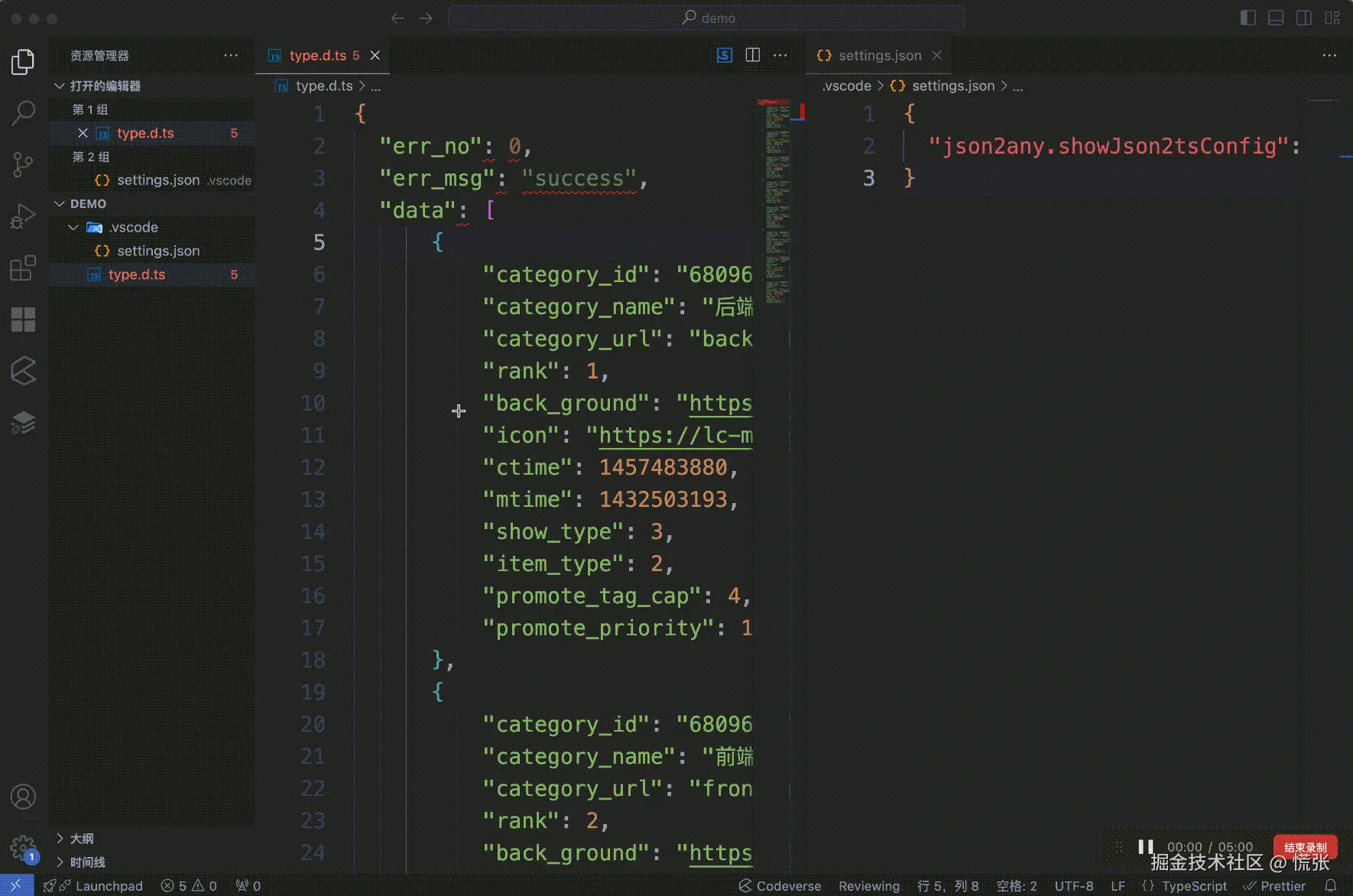Open the stacked layers activity bar icon
Viewport: 1353px width, 896px height.
[x=23, y=422]
